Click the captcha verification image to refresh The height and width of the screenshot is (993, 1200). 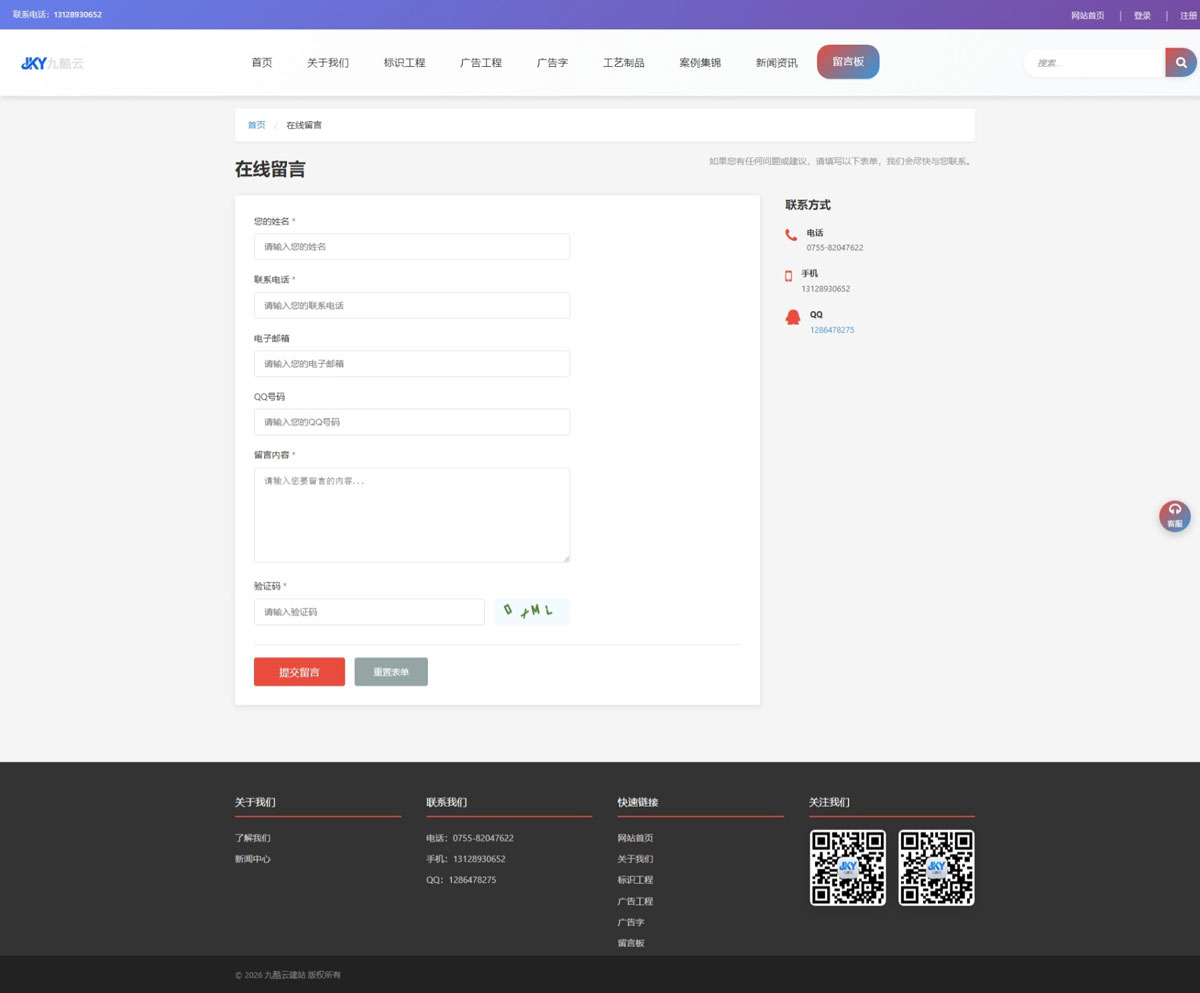[x=531, y=611]
